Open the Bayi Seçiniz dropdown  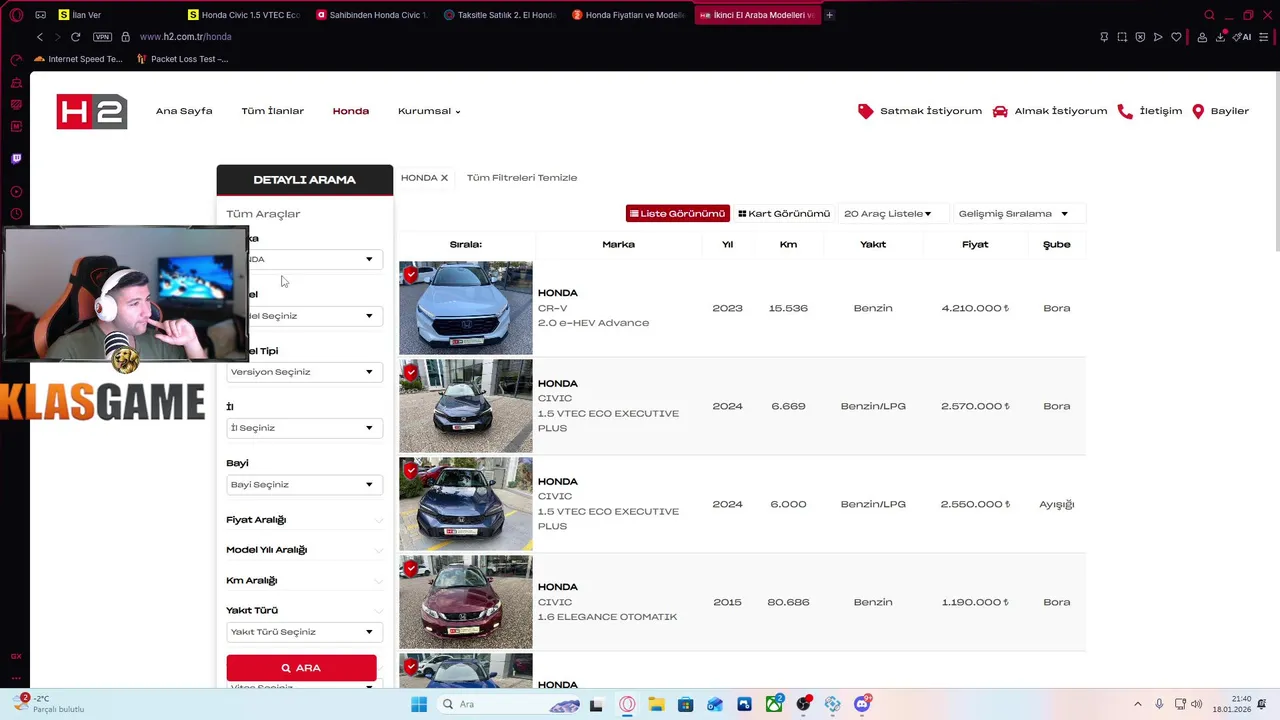pos(304,485)
